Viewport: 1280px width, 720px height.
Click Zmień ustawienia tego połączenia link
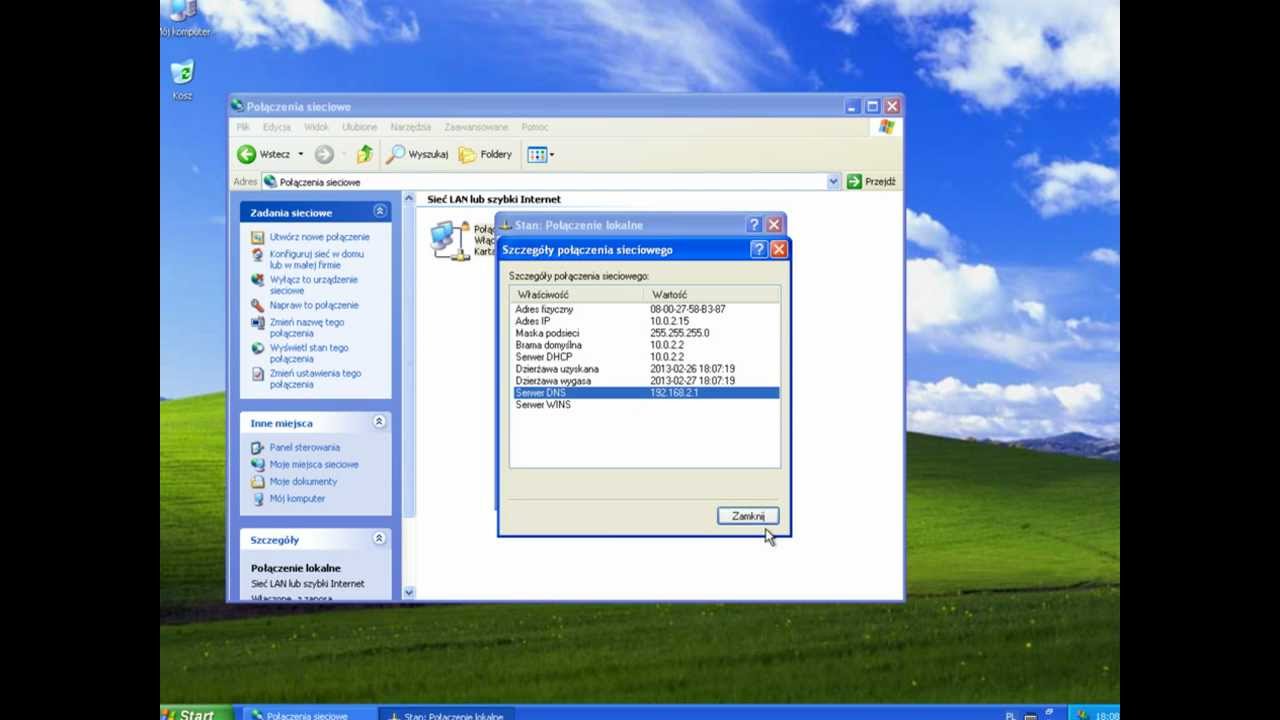coord(315,379)
